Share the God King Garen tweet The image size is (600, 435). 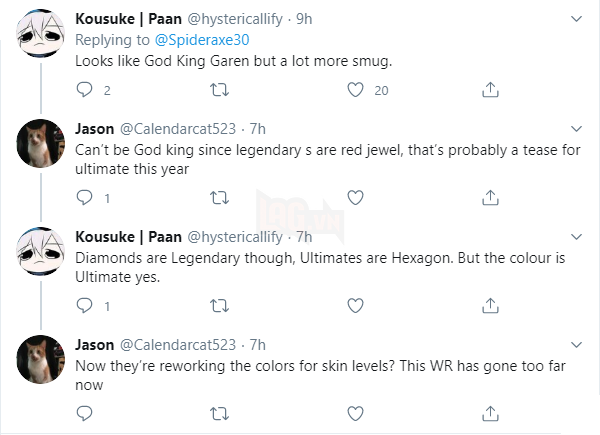[490, 91]
